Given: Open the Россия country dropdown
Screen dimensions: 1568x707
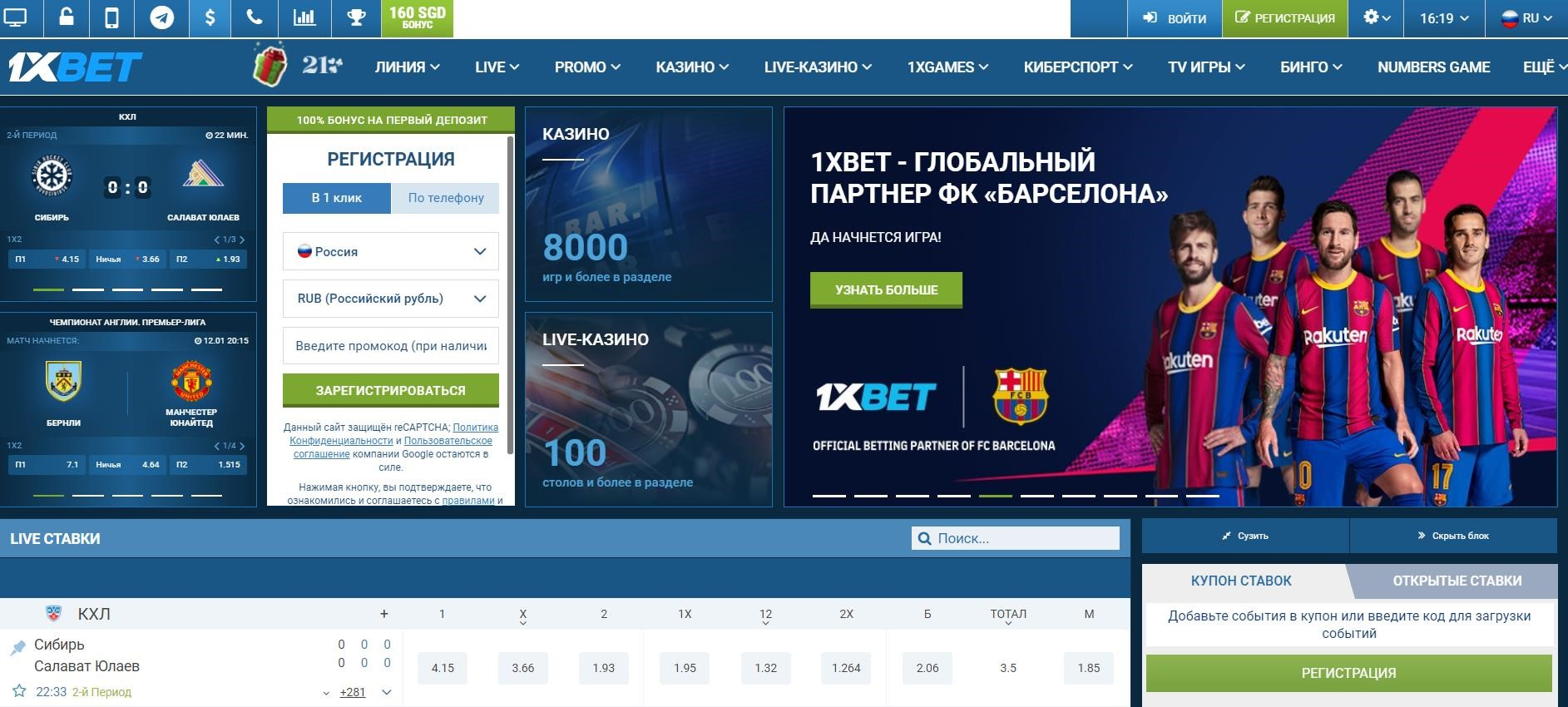Looking at the screenshot, I should click(391, 251).
